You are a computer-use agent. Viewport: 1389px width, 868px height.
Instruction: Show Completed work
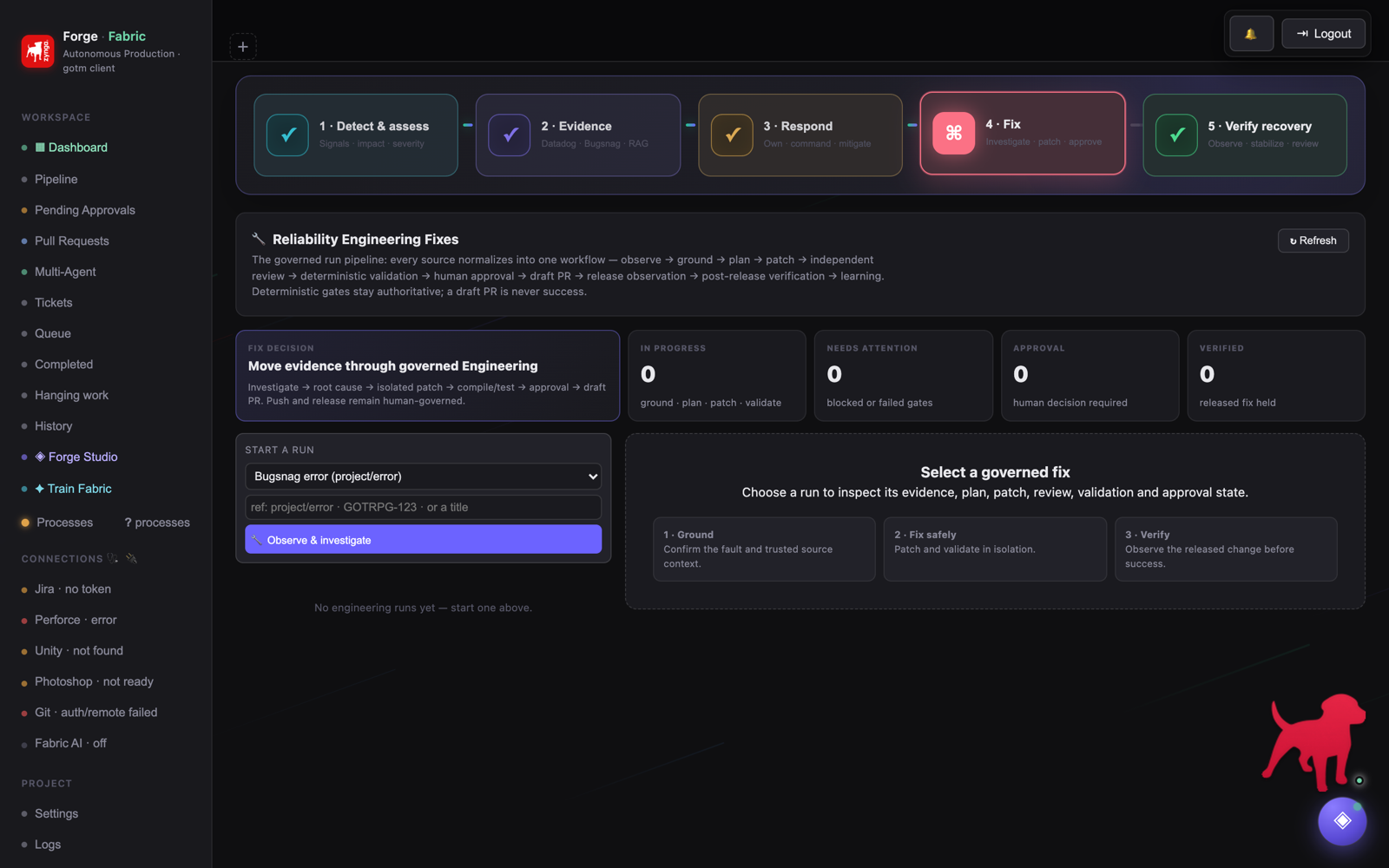63,365
